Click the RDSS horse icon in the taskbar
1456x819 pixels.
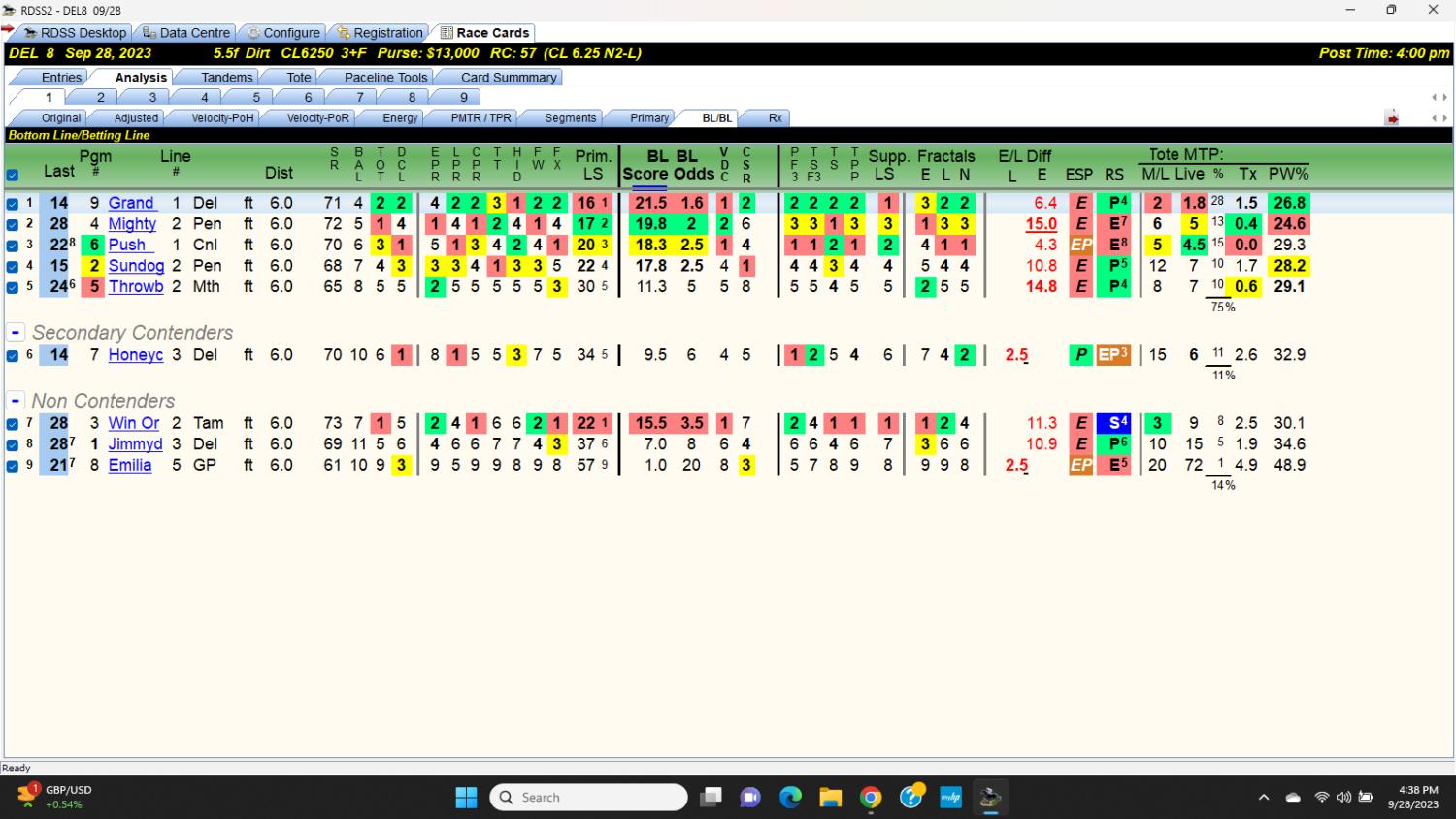click(x=990, y=798)
